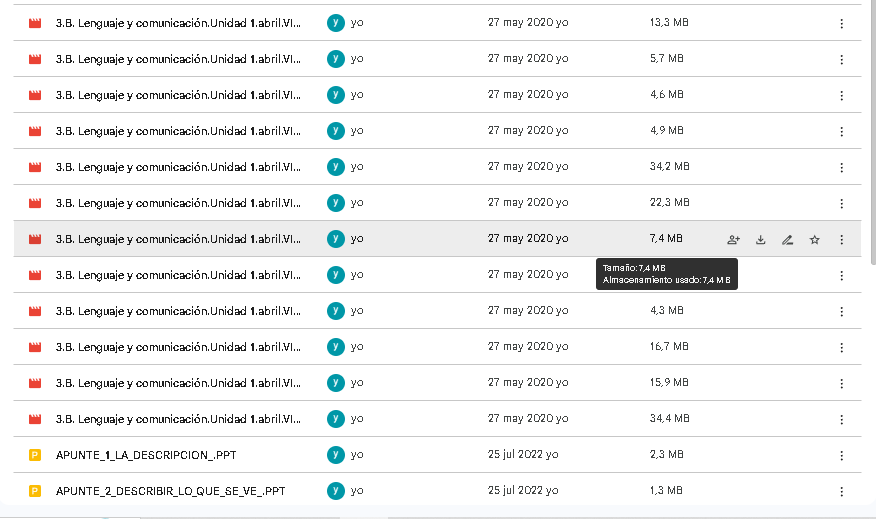Click the owner avatar in the 22,3 MB row
This screenshot has width=876, height=519.
336,203
